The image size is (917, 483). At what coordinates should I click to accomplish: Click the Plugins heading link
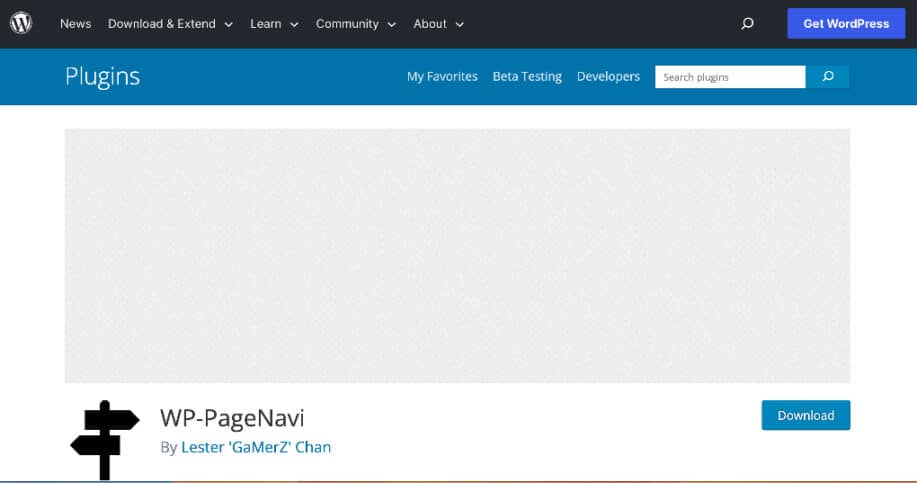[102, 77]
